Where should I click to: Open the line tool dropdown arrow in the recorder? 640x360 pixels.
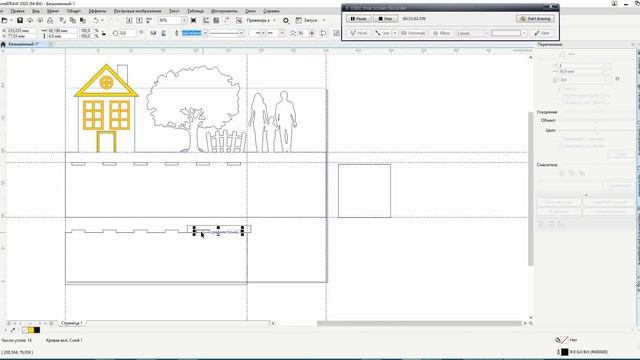395,33
